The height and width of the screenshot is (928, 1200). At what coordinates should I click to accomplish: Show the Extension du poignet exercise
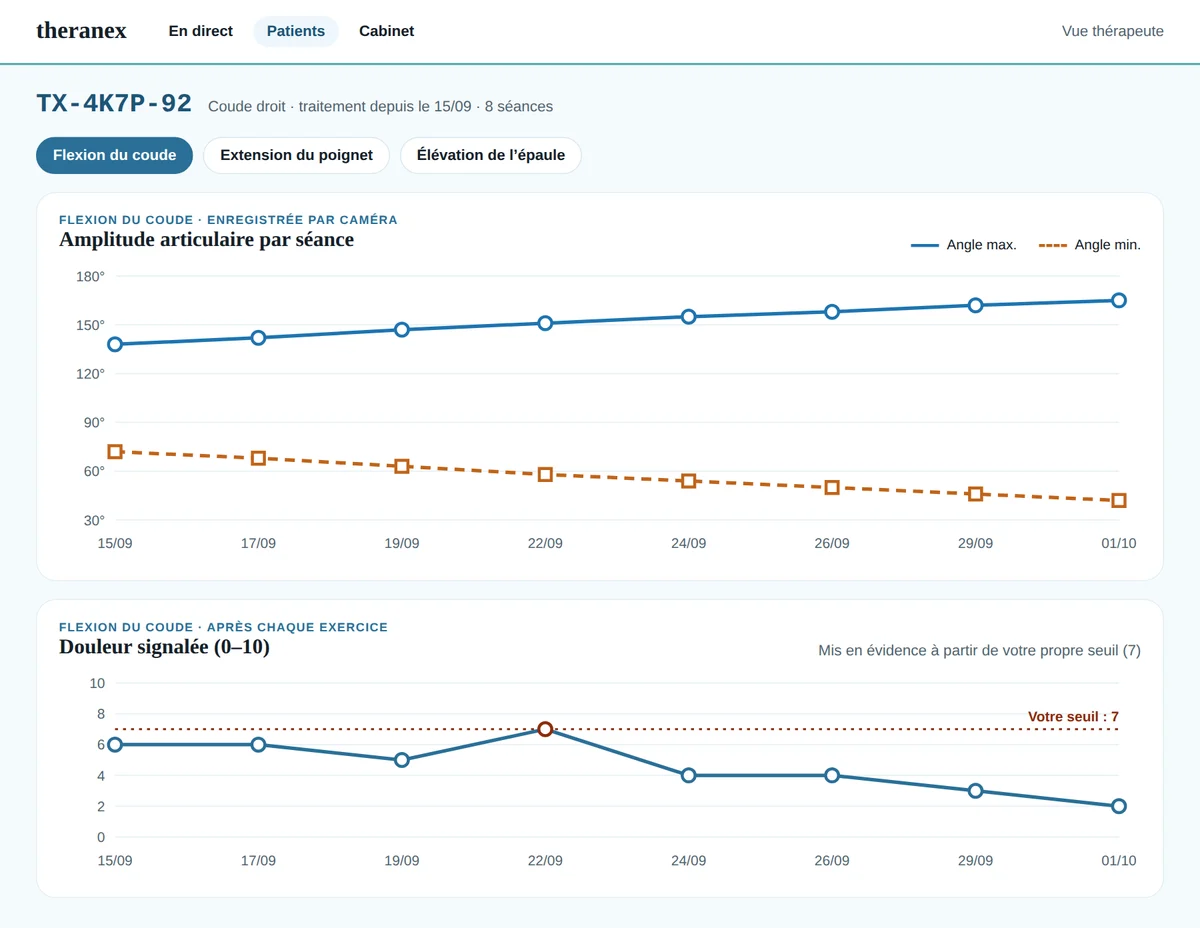[296, 155]
